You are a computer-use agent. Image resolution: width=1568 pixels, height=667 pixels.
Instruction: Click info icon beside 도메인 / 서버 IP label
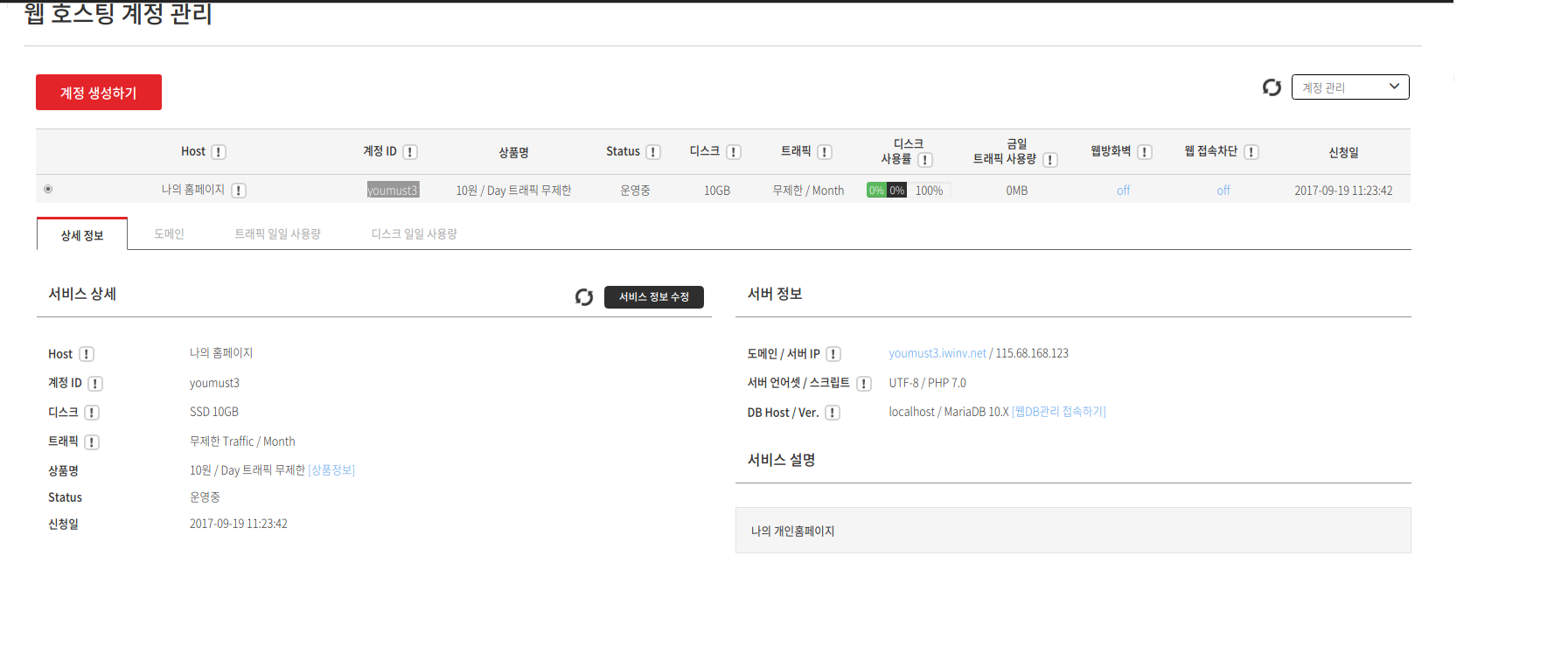point(833,354)
